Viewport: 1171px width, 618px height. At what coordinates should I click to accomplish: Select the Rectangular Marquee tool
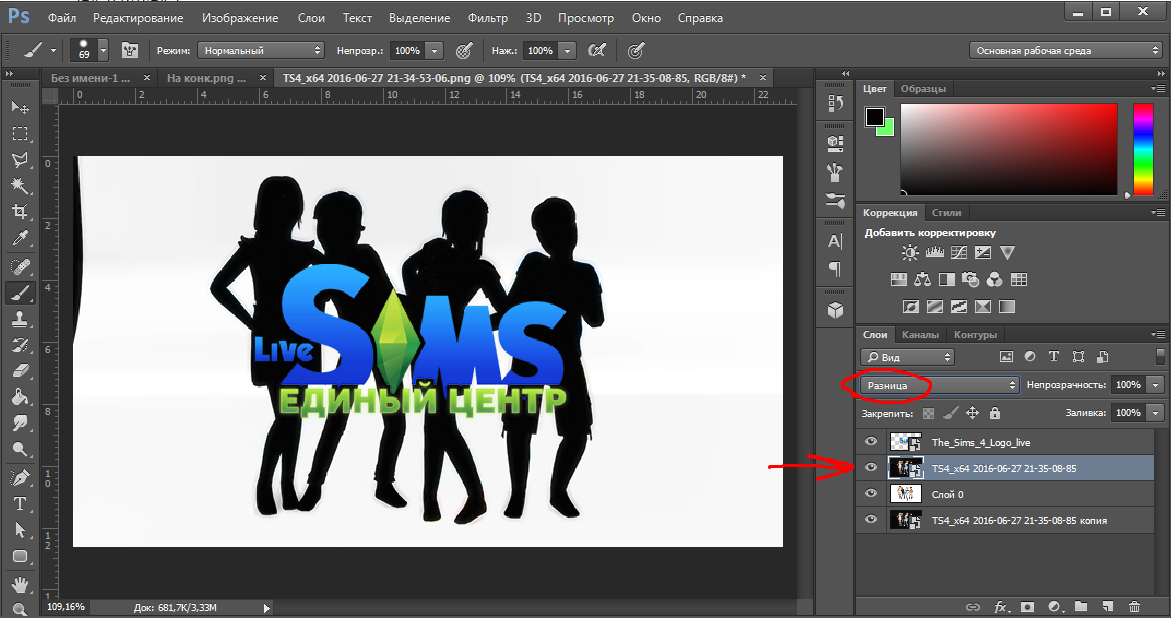(20, 134)
